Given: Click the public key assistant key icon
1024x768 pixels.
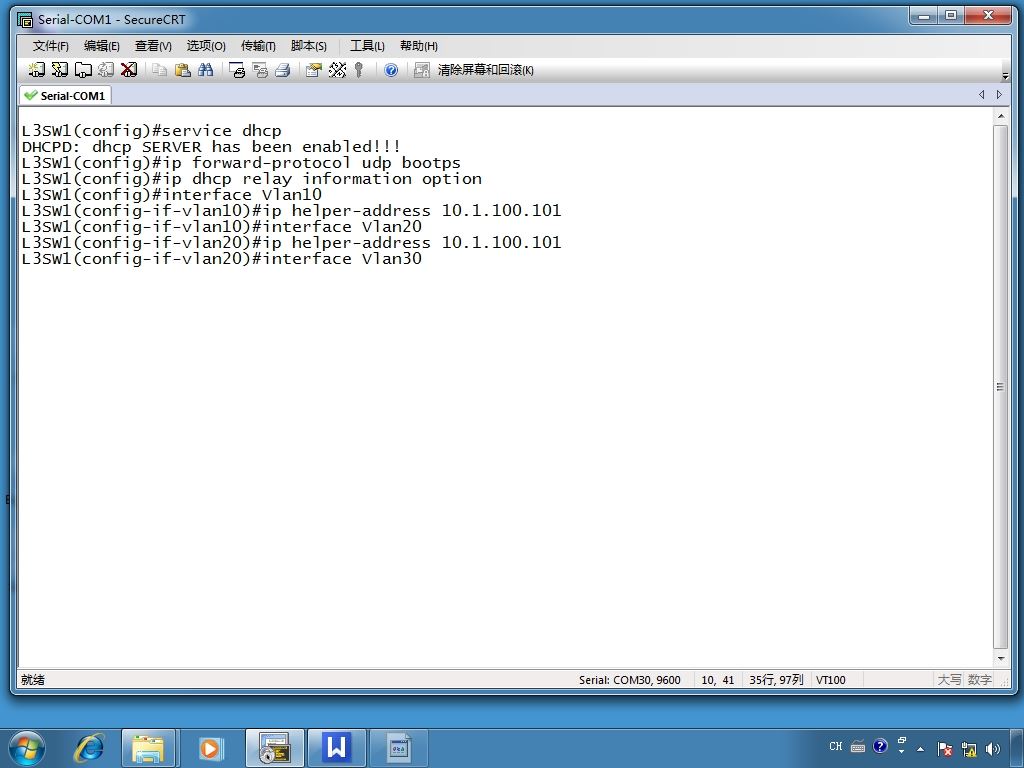Looking at the screenshot, I should click(359, 70).
